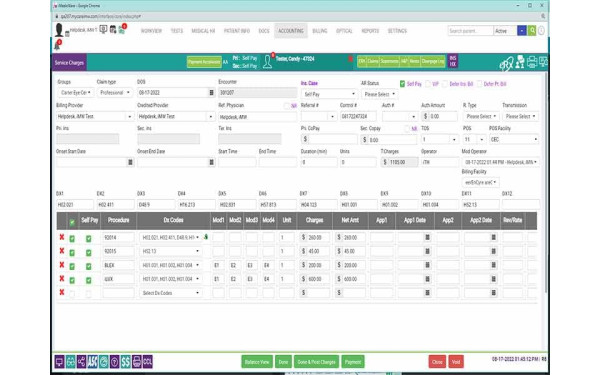Screen dimensions: 600x375
Task: Click the Done button
Action: (283, 362)
